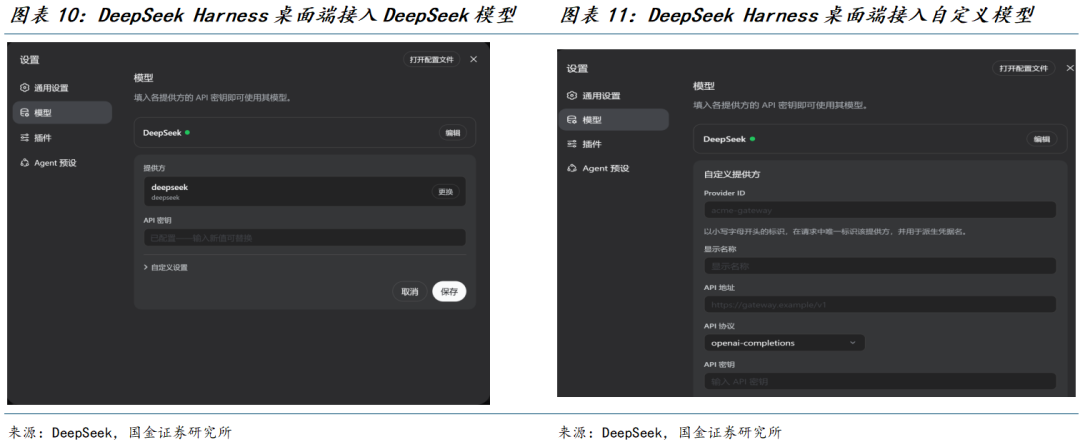The height and width of the screenshot is (442, 1080).
Task: Click general settings gear icon in right settings window
Action: (572, 95)
